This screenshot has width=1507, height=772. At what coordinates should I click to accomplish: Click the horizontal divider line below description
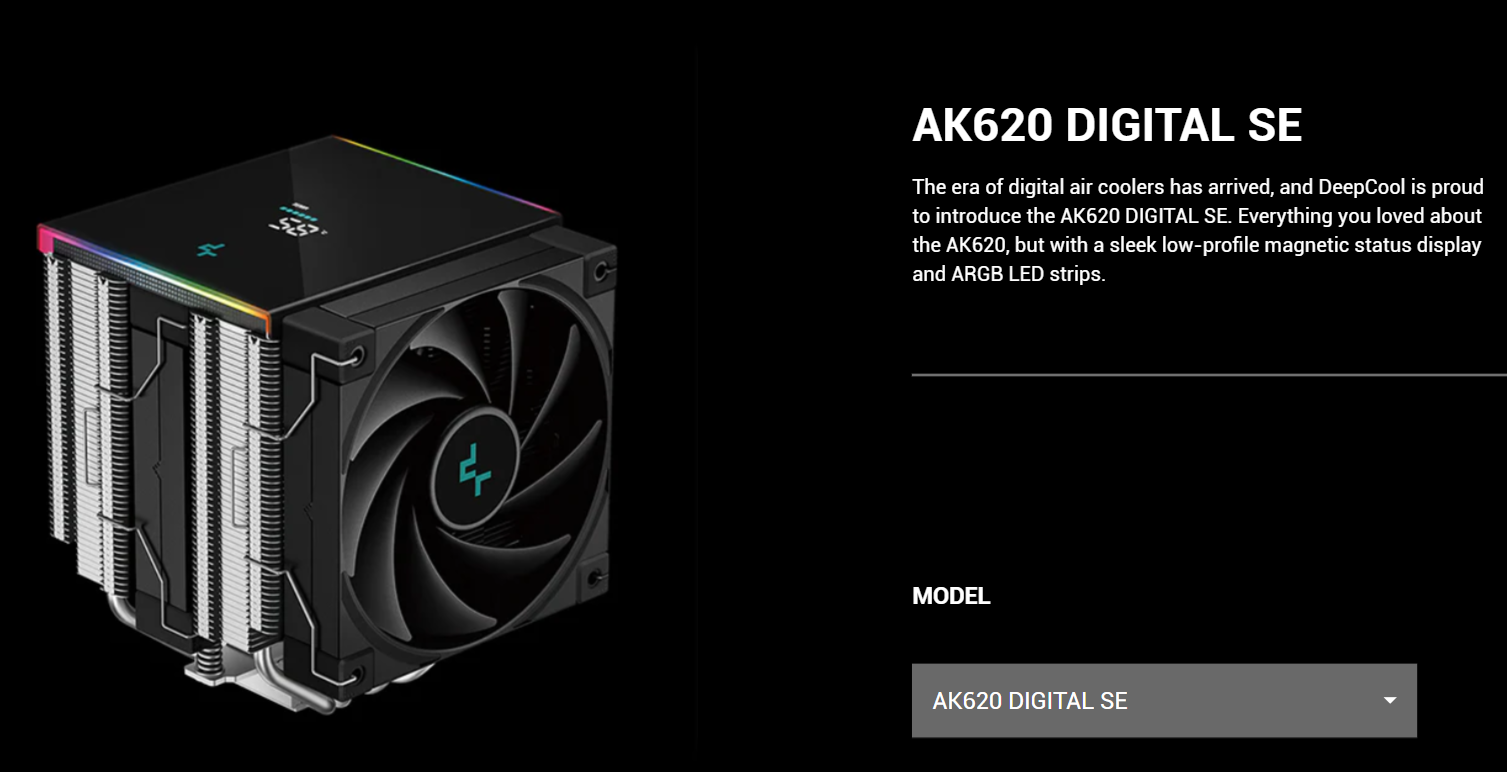(x=1209, y=375)
